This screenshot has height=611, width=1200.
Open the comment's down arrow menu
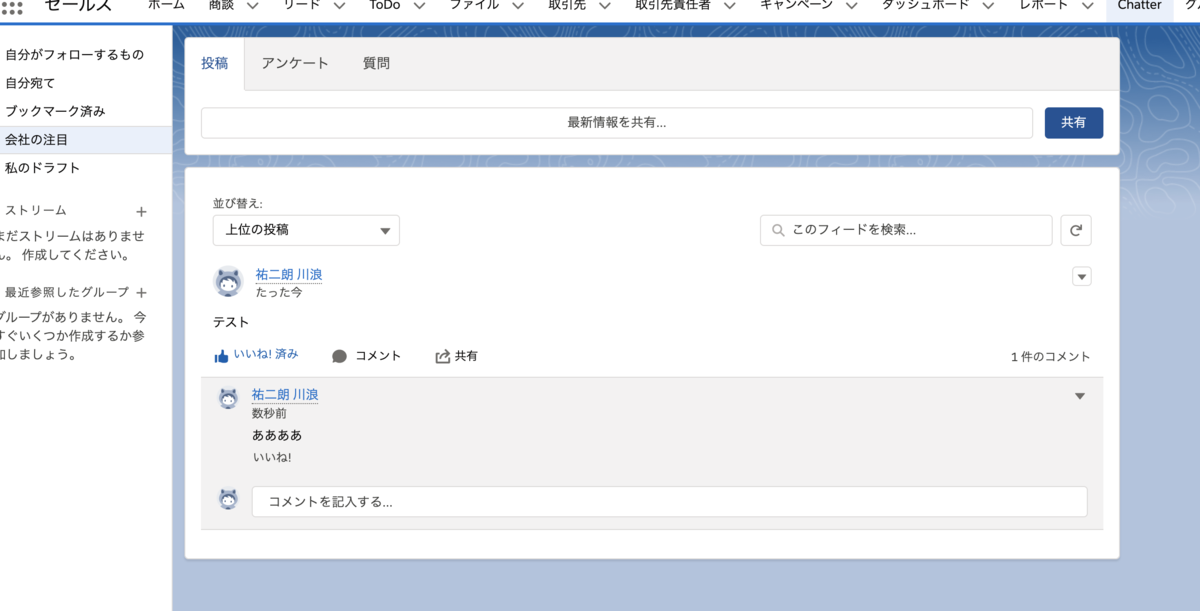1080,396
